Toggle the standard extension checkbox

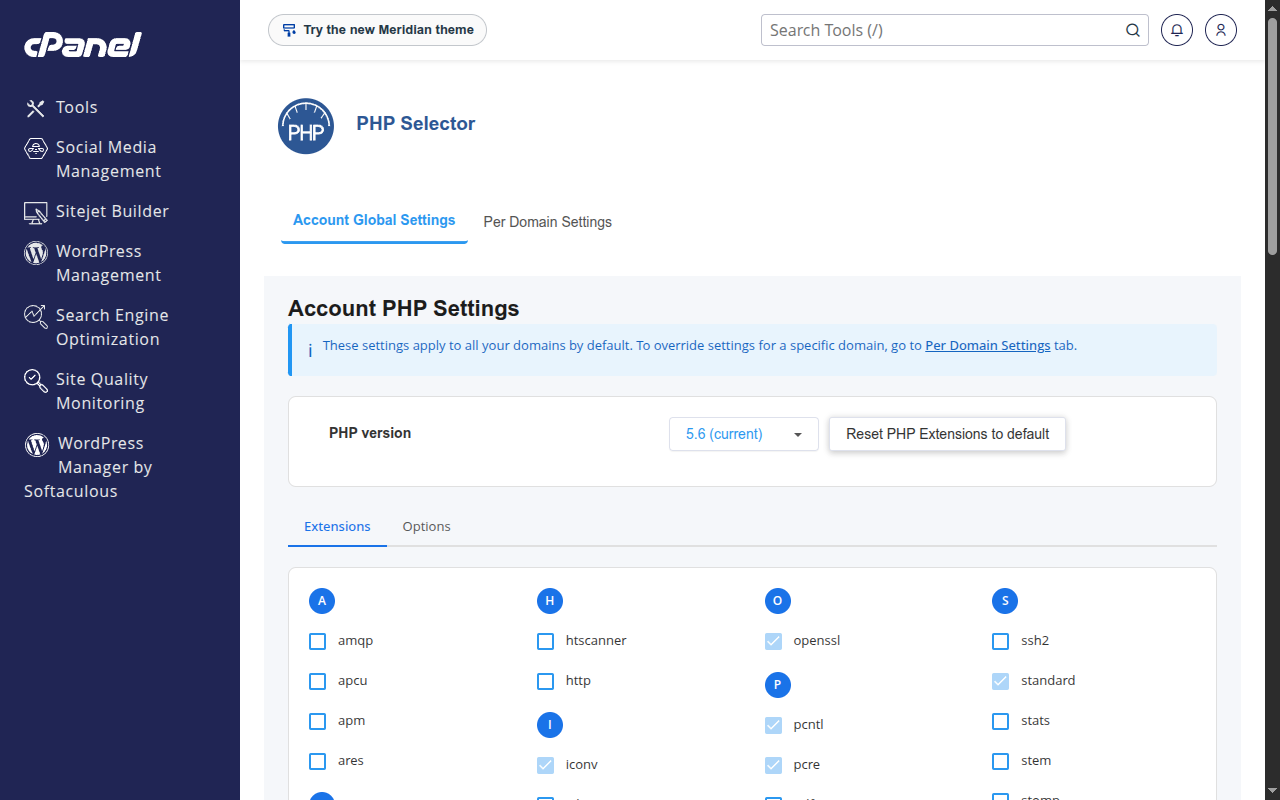(x=1001, y=681)
